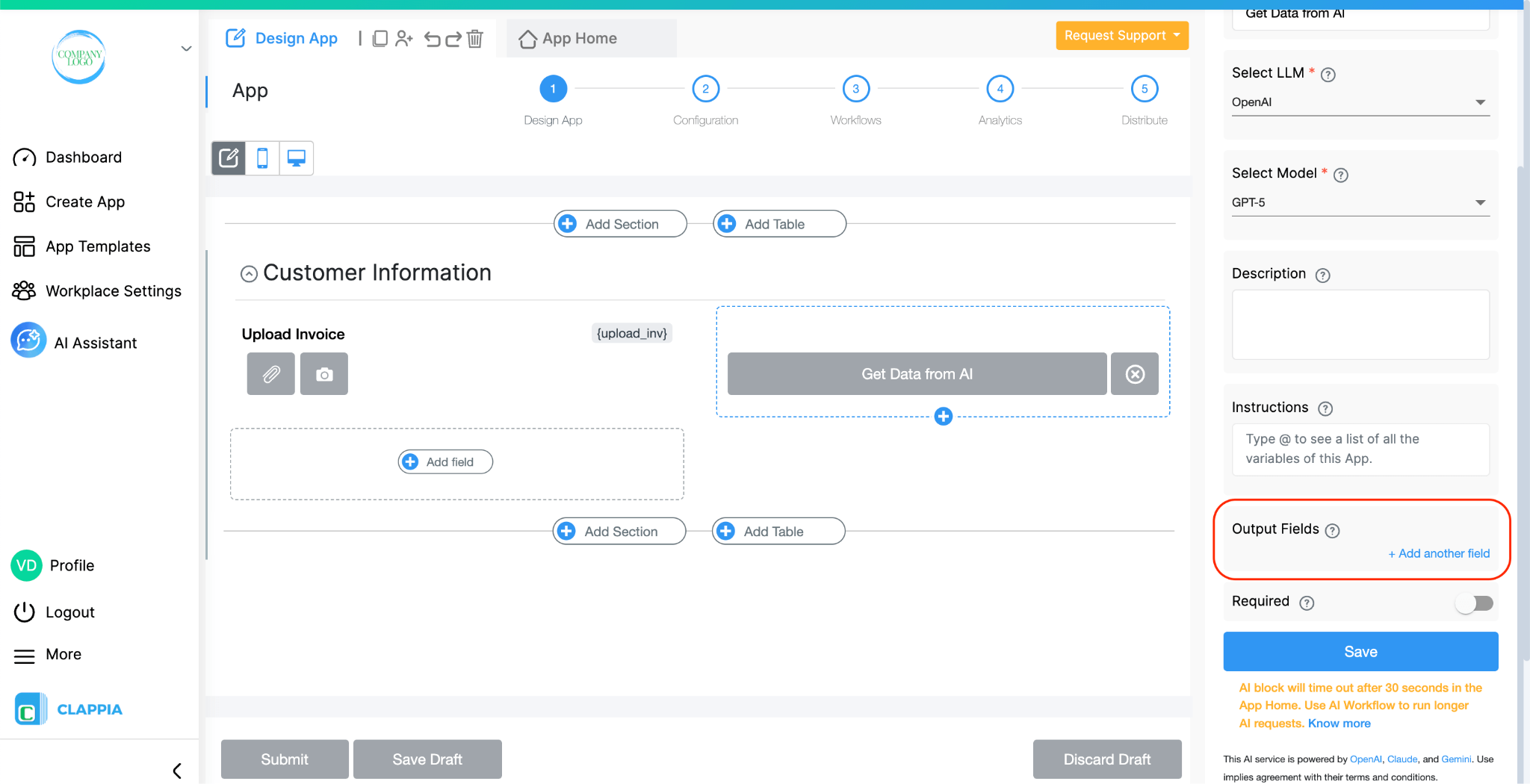Image resolution: width=1530 pixels, height=784 pixels.
Task: Open the Select Model dropdown
Action: coord(1360,202)
